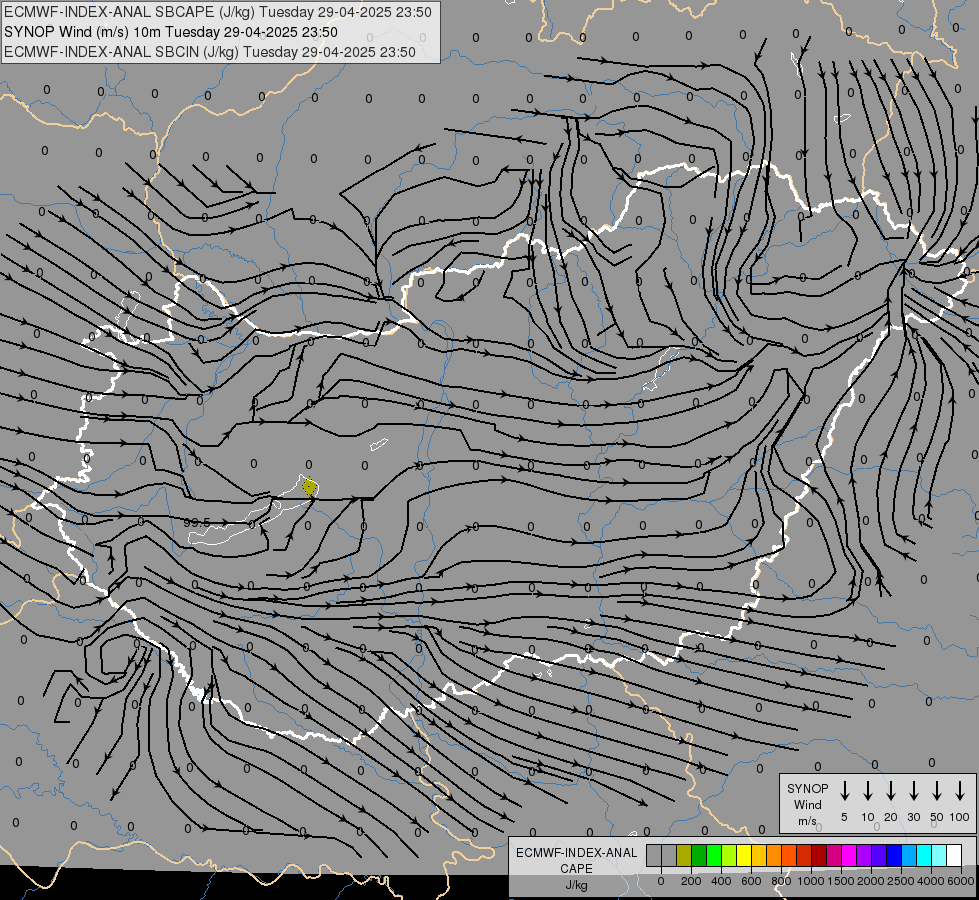This screenshot has height=900, width=979.
Task: Click the wind legend arrow above 30
Action: (913, 791)
